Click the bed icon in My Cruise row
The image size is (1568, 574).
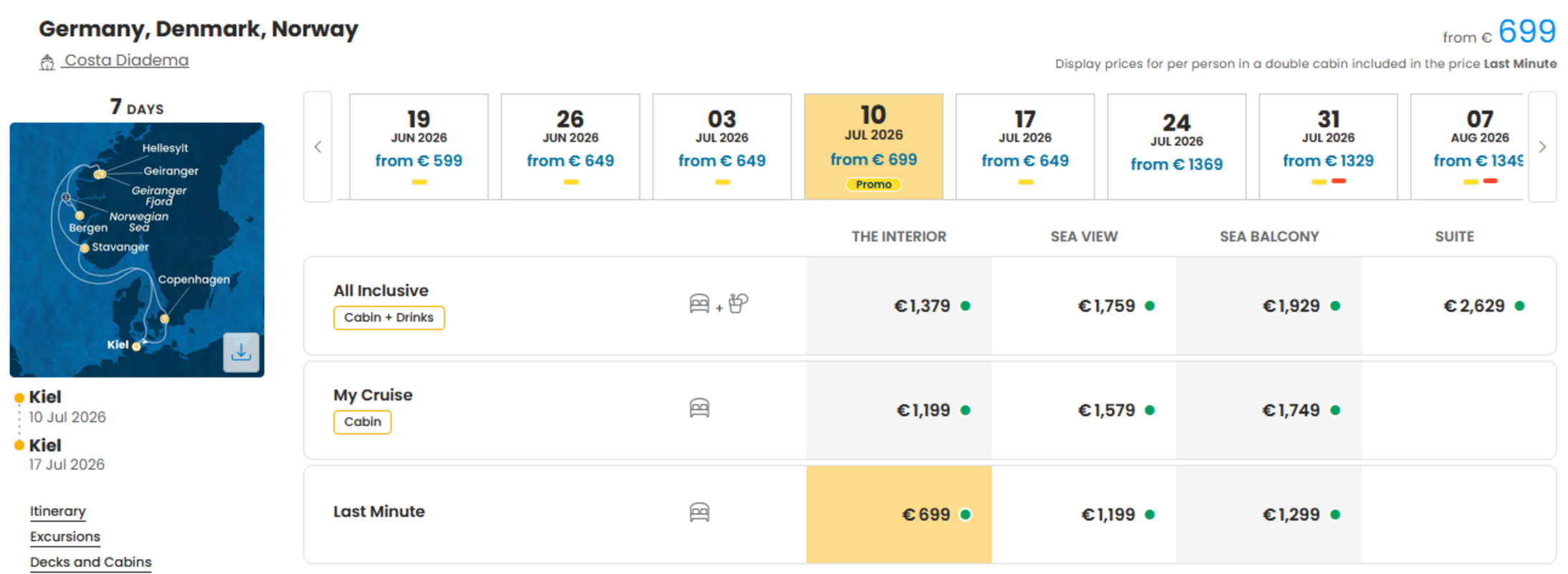click(699, 408)
